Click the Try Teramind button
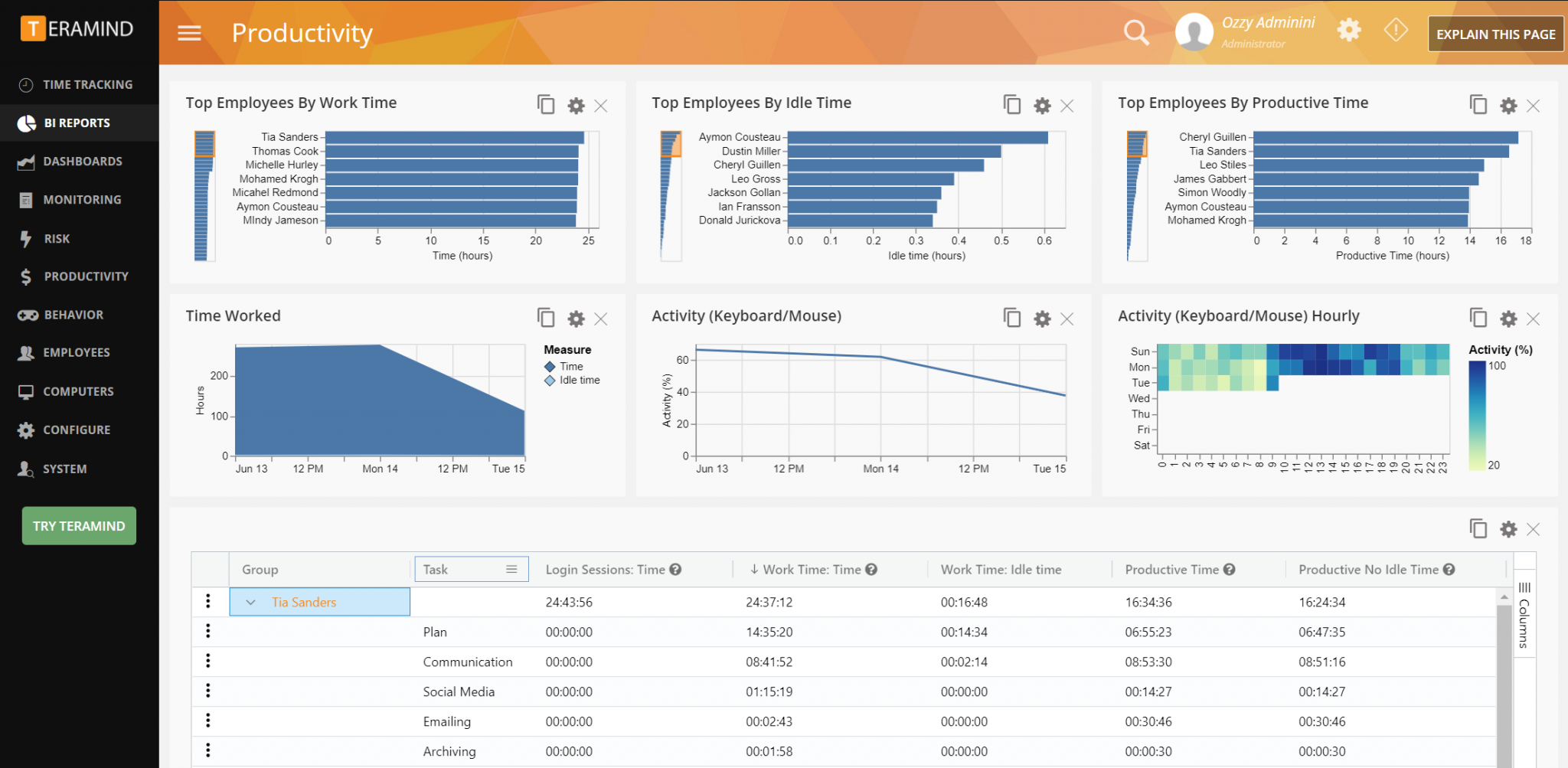 tap(78, 526)
